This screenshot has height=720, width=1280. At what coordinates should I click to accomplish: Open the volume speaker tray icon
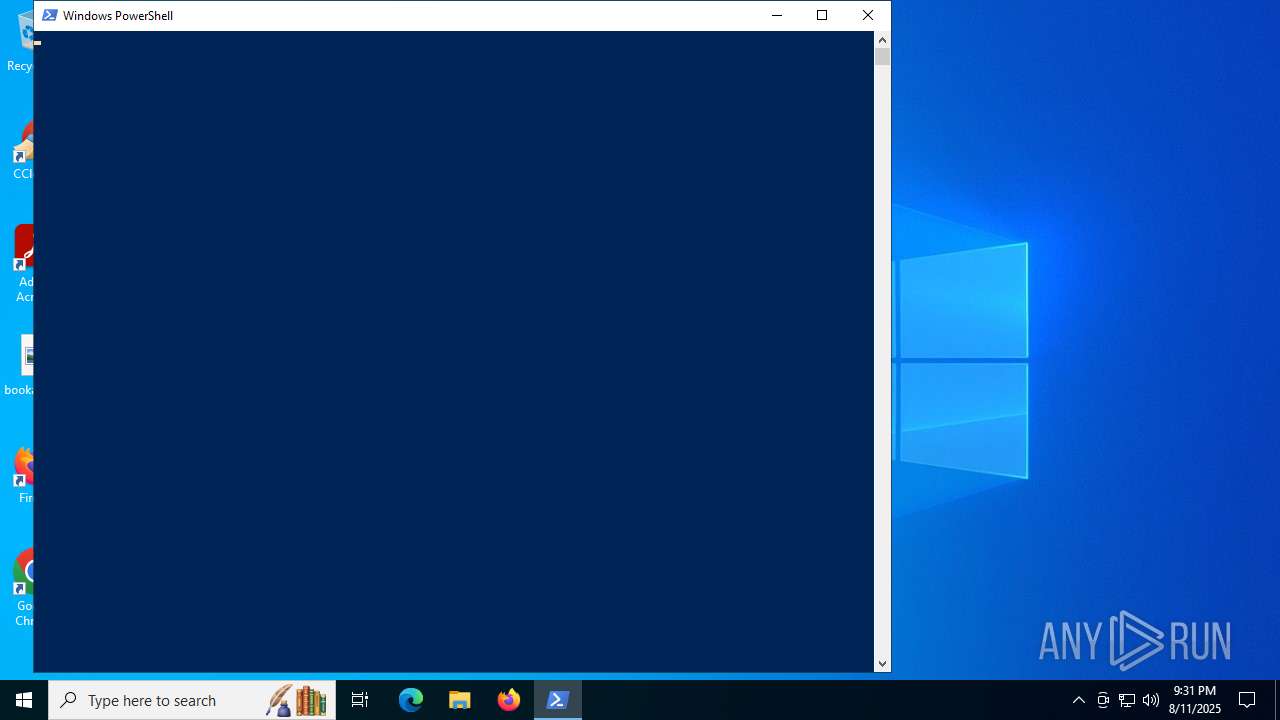[1151, 700]
